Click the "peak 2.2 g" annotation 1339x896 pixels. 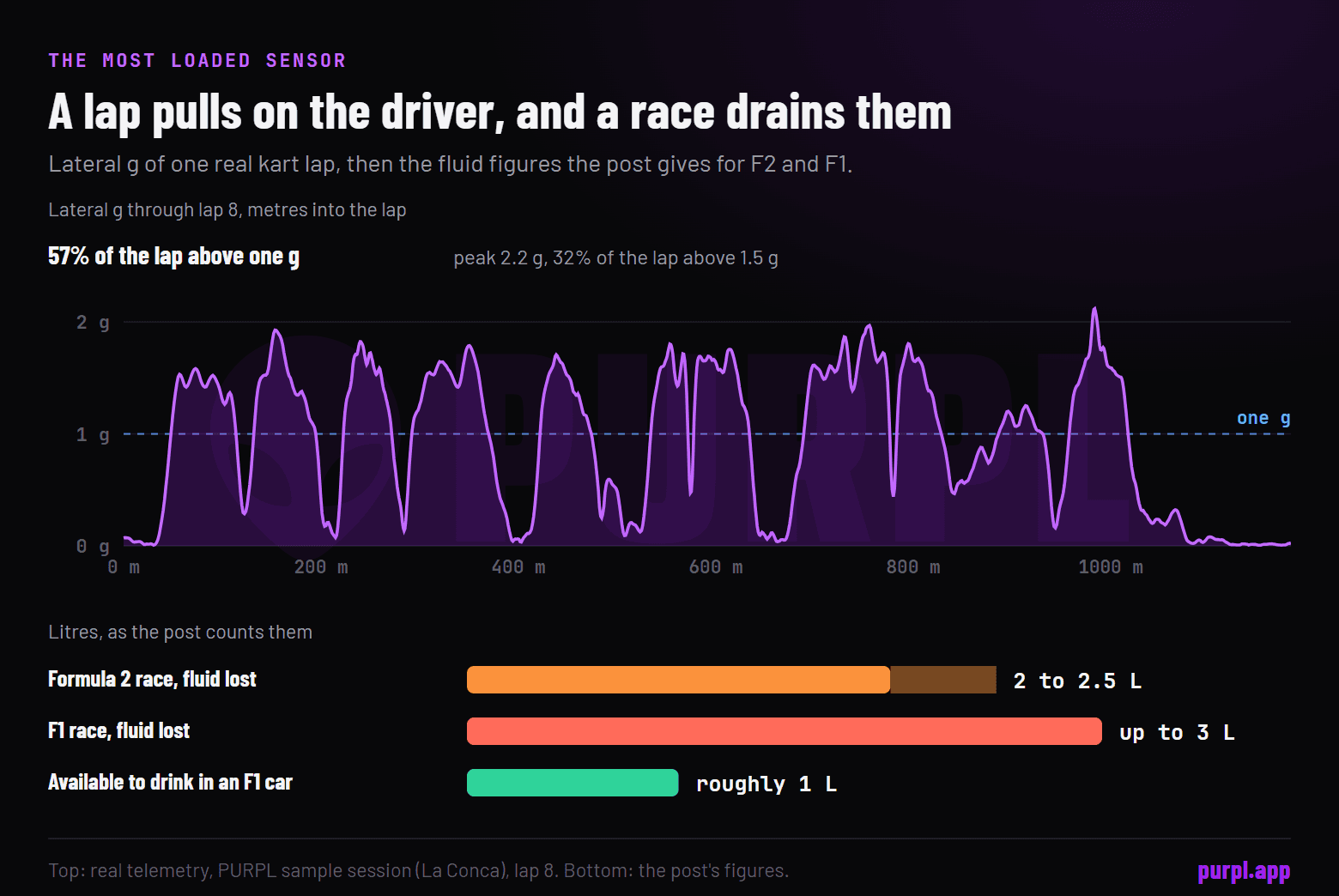[615, 258]
